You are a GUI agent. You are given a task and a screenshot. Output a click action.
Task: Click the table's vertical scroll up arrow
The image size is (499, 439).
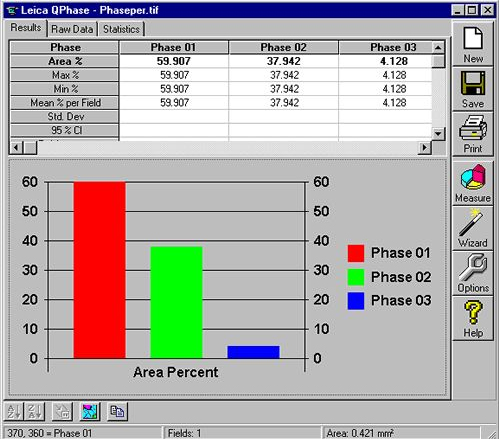coord(438,48)
